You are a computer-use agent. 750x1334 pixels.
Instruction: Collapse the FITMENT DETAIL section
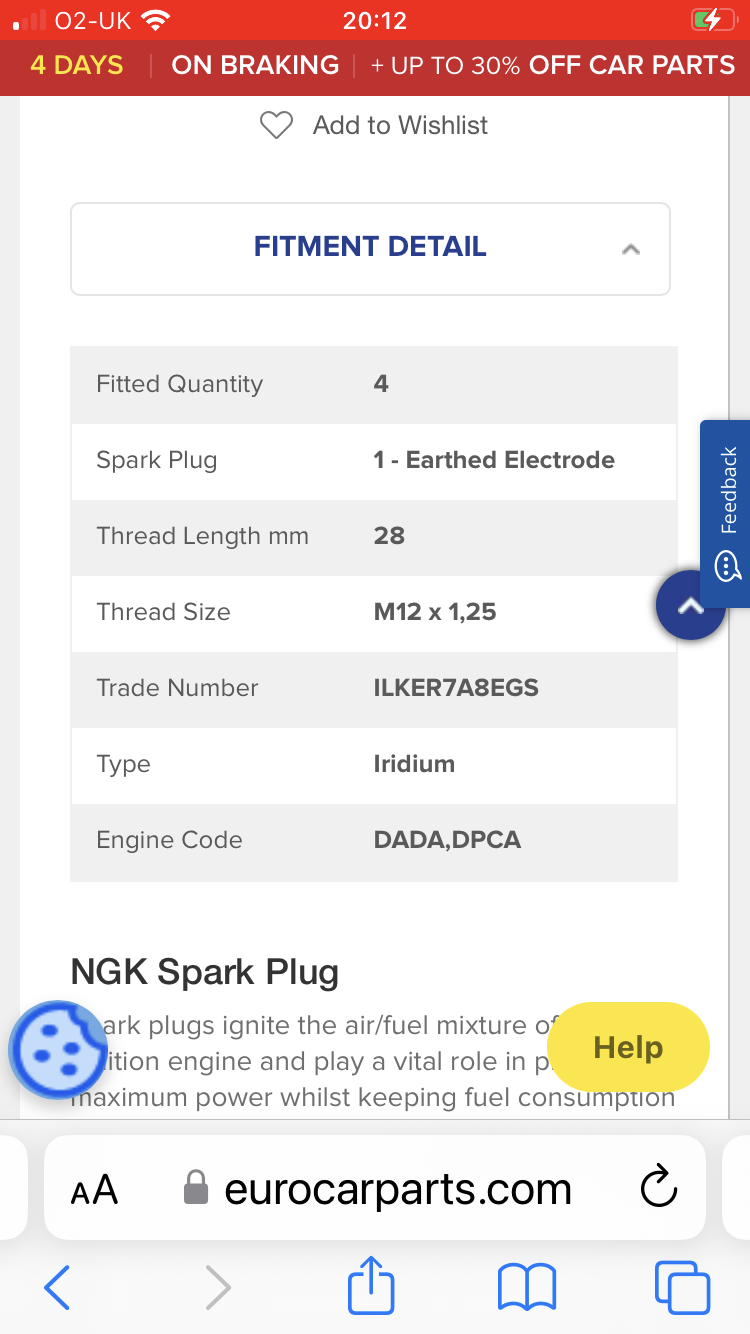[370, 247]
